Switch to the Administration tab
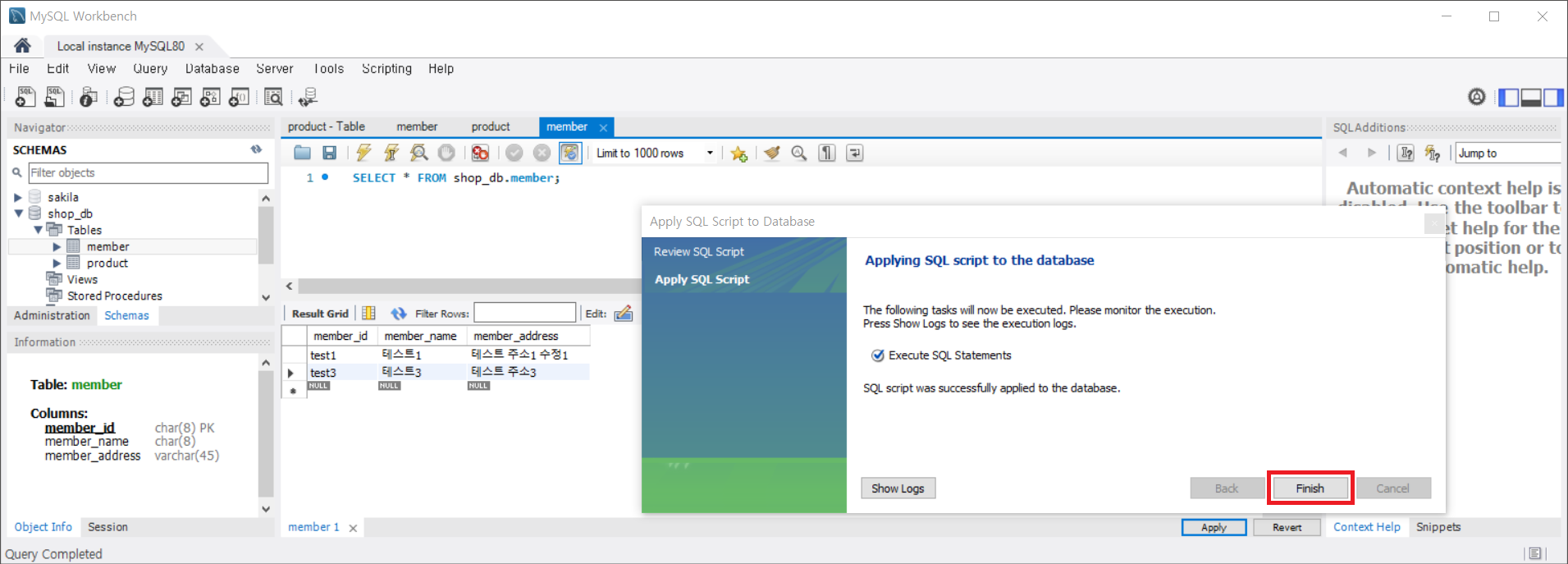The width and height of the screenshot is (1568, 564). click(x=52, y=315)
